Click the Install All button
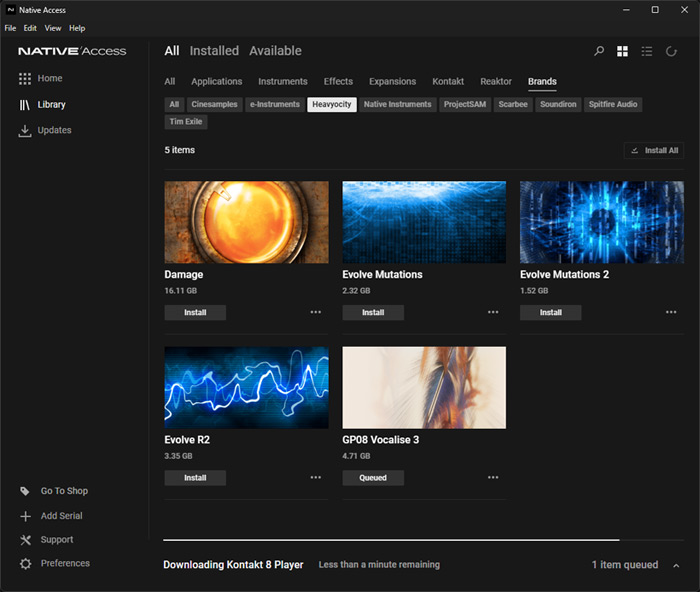The image size is (700, 592). pyautogui.click(x=653, y=150)
